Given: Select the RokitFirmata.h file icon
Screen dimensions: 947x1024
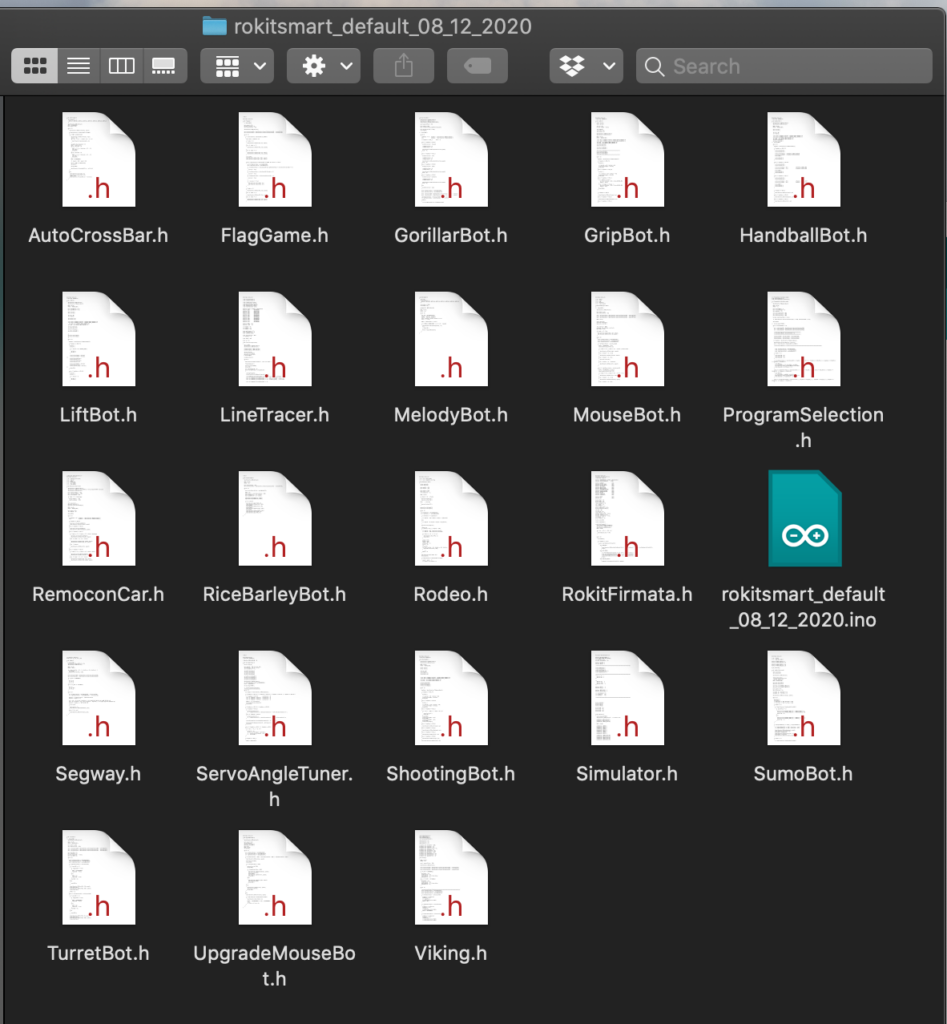Looking at the screenshot, I should pos(627,519).
